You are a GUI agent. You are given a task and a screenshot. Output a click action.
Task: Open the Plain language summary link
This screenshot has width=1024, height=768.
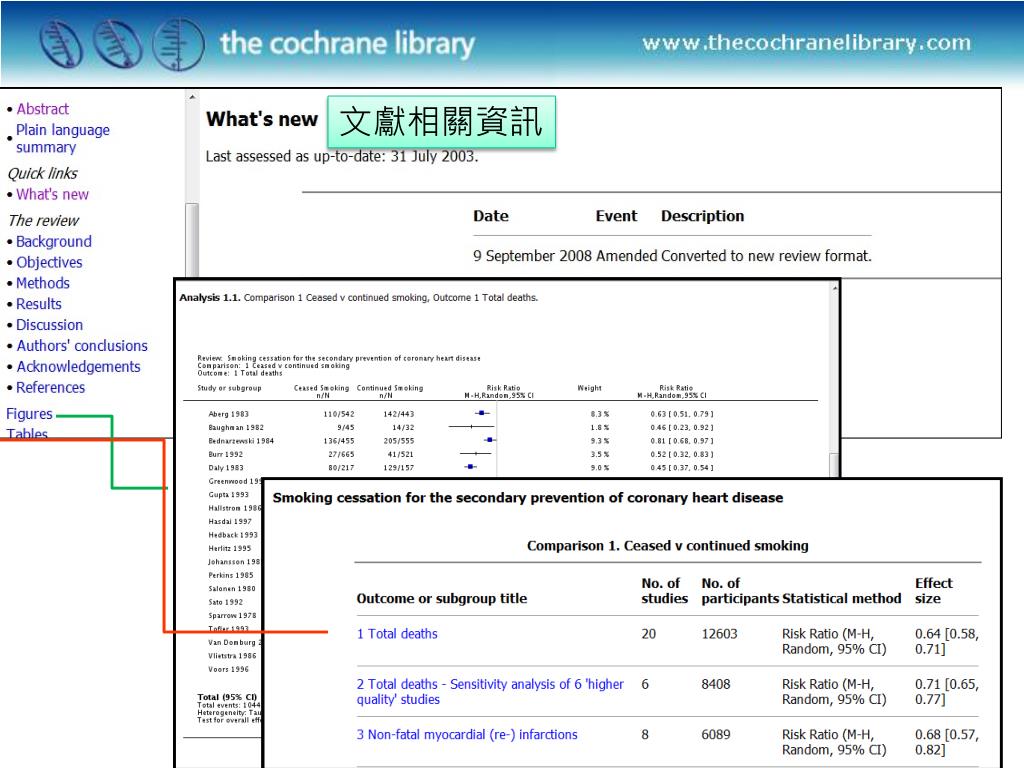(x=63, y=138)
